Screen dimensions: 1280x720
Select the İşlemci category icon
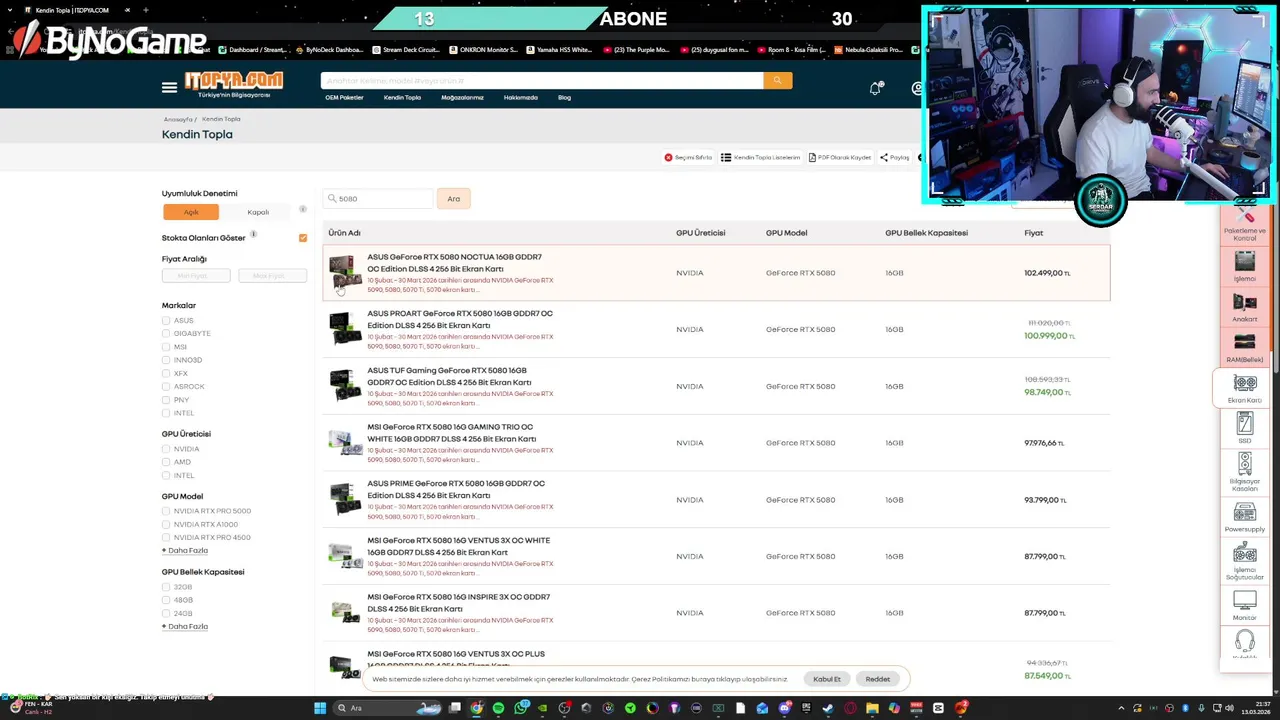tap(1245, 265)
